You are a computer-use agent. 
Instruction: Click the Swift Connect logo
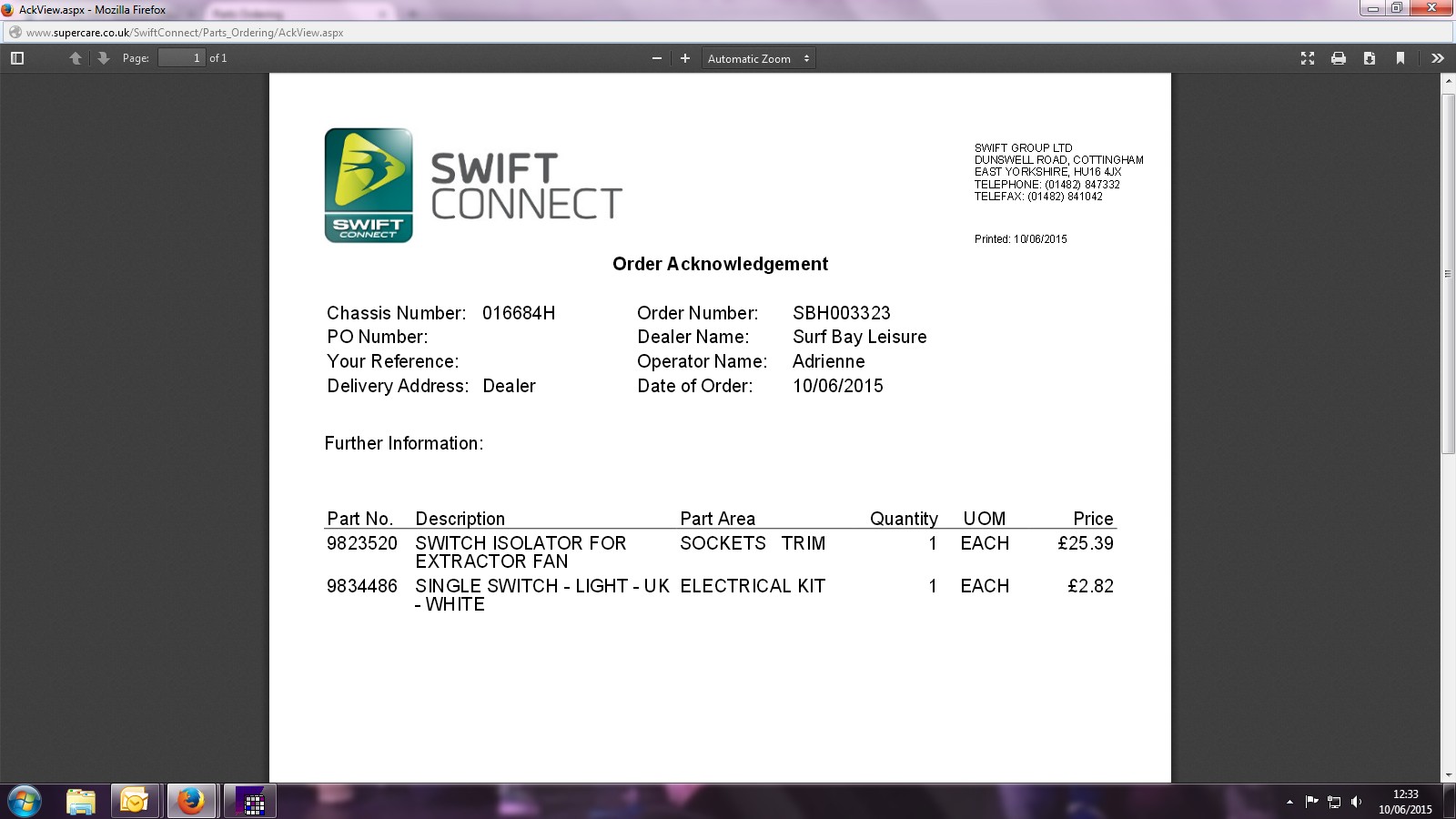(473, 186)
